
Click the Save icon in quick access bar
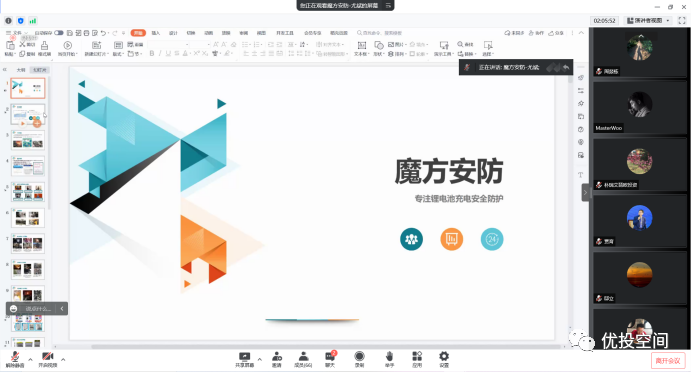70,33
